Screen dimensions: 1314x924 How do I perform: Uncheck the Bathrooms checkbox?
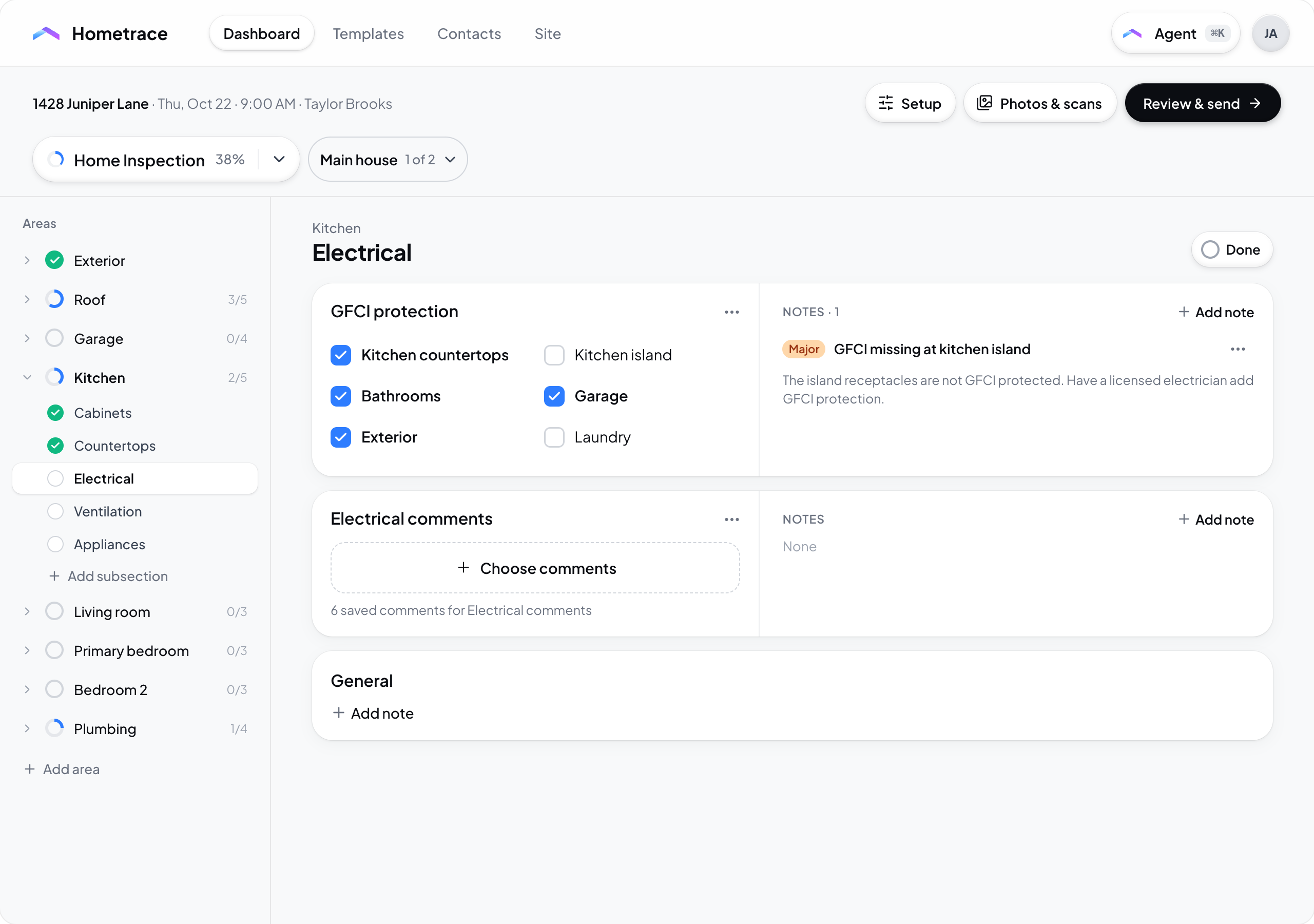(341, 396)
